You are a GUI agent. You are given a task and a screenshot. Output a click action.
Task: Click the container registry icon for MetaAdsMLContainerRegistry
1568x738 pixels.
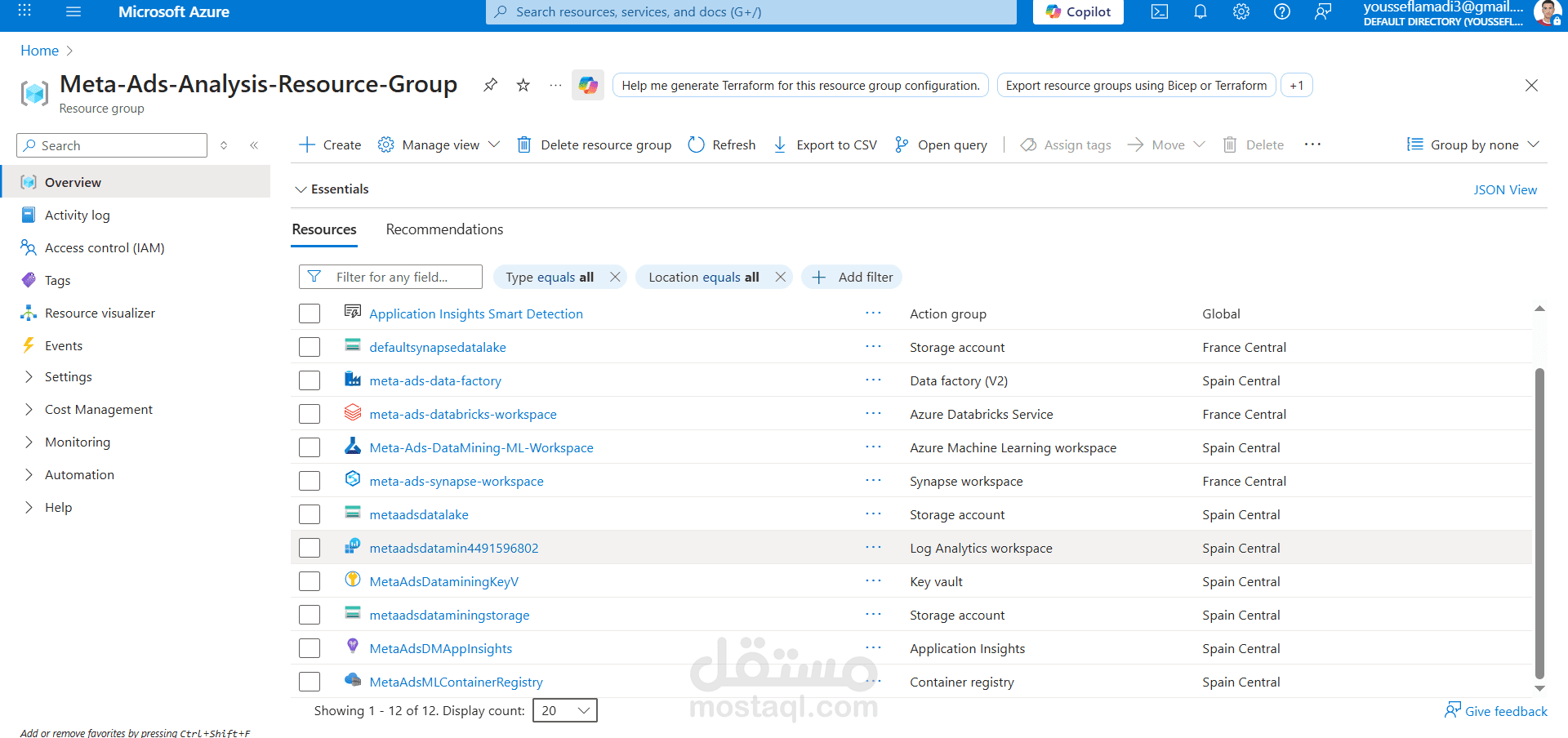click(353, 680)
